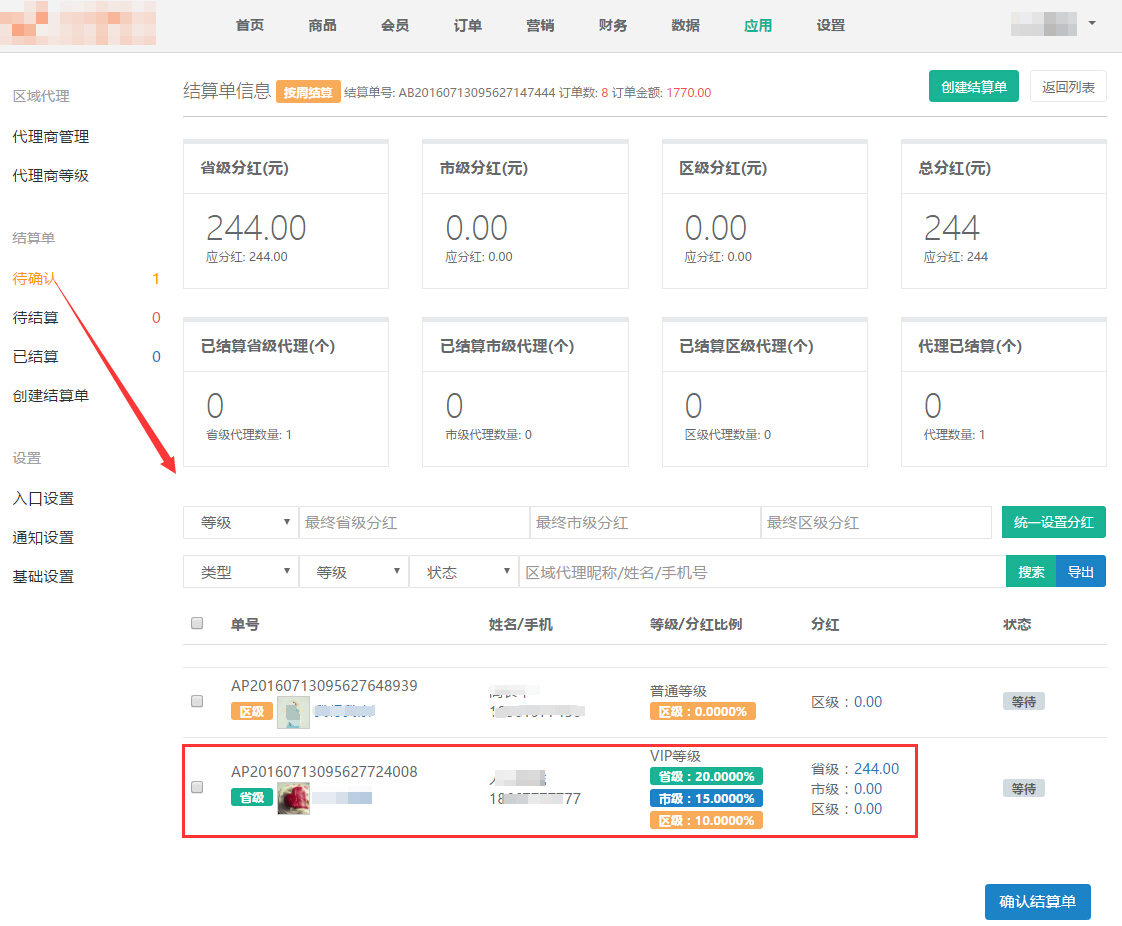
Task: Click the orange 按周结算 tag
Action: coord(309,92)
